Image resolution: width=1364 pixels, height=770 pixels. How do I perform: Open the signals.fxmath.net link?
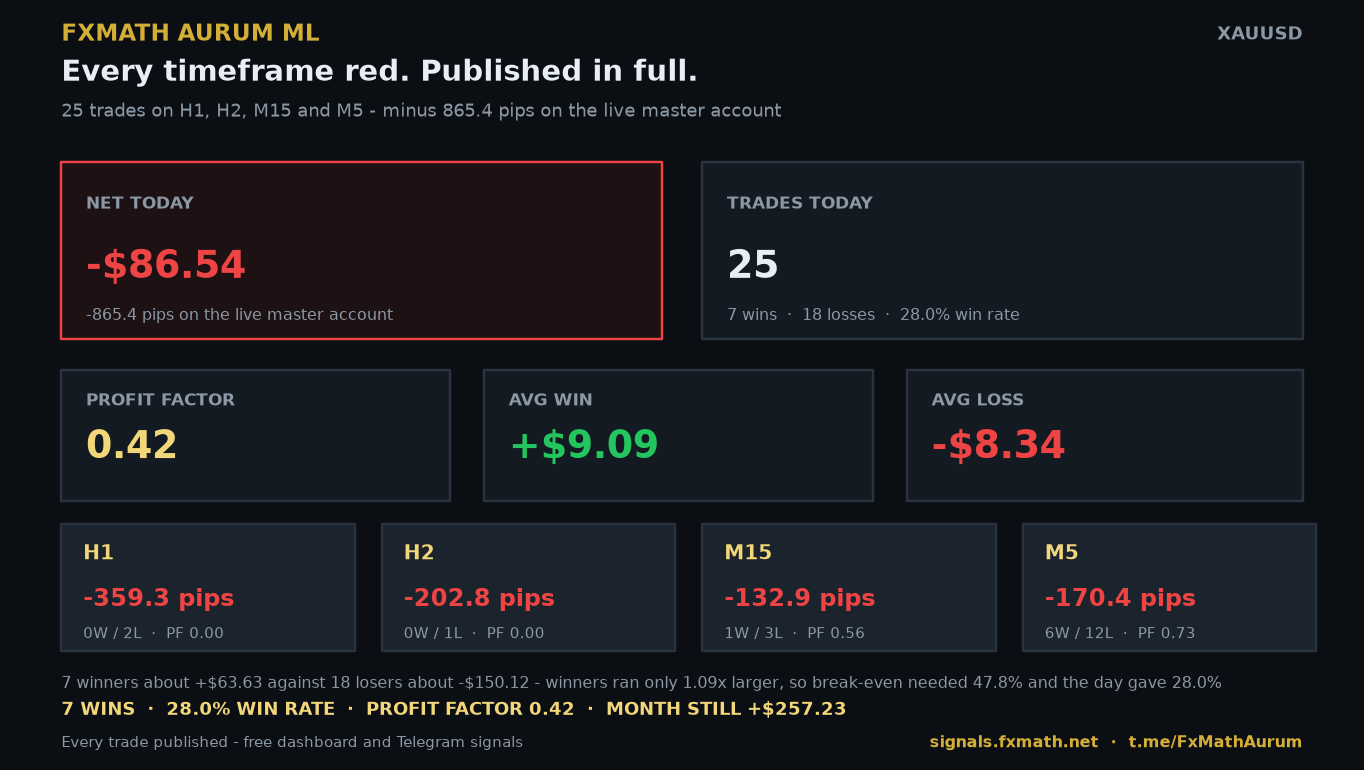tap(1013, 742)
